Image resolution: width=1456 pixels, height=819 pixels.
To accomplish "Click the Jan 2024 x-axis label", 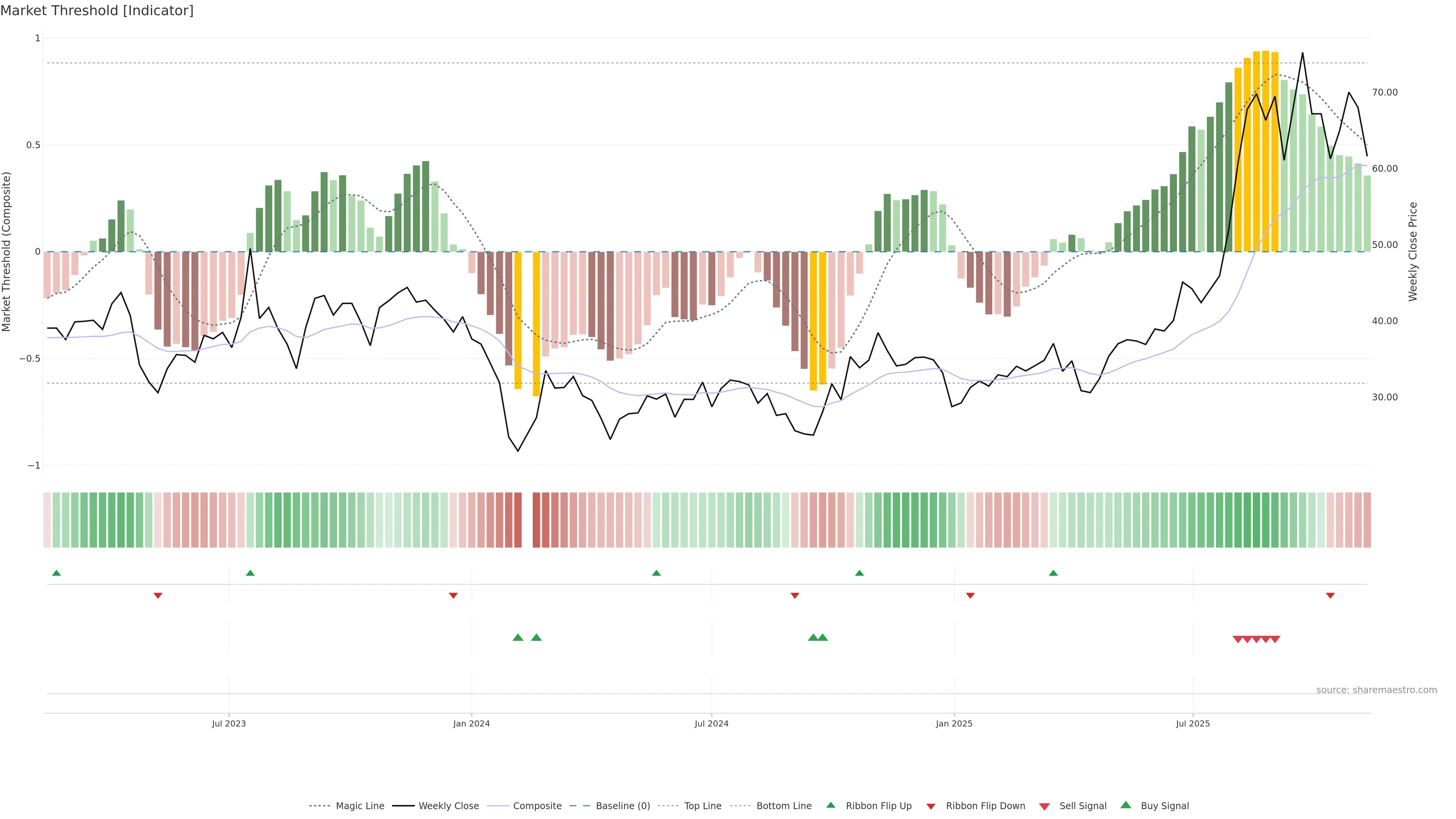I will [x=471, y=723].
